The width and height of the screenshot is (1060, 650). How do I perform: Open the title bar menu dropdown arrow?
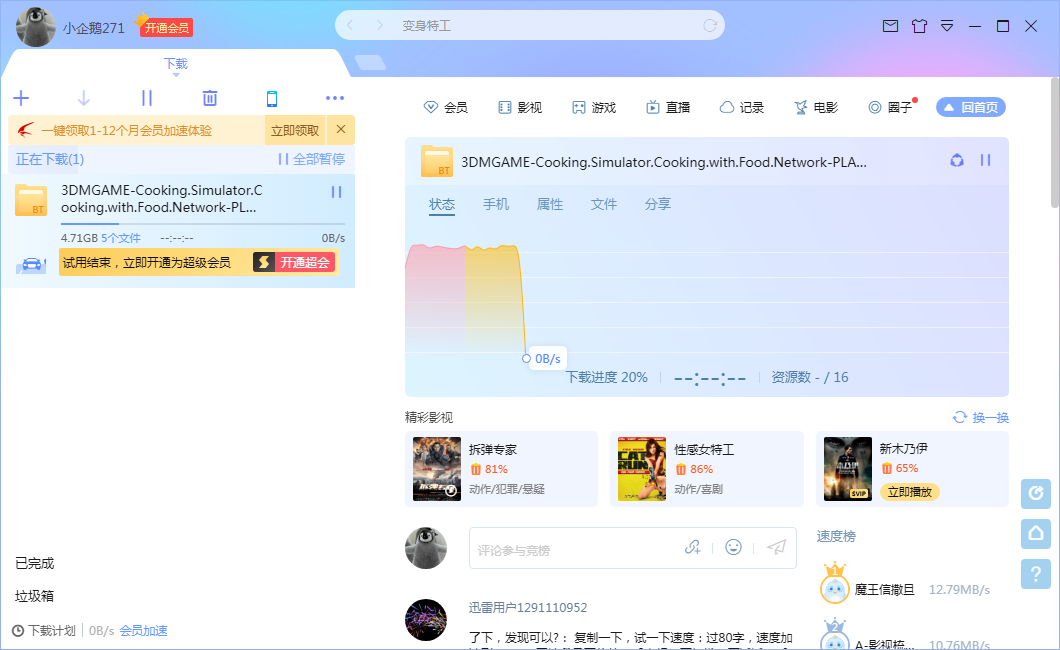[947, 26]
